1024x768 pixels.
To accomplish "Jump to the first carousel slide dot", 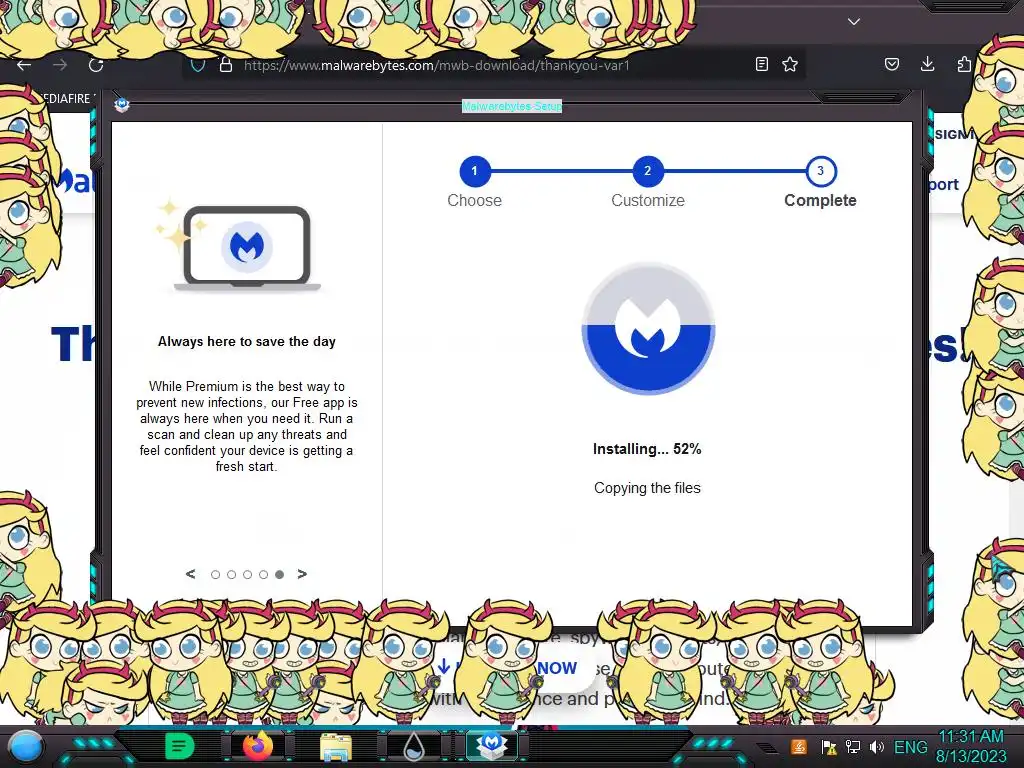I will pyautogui.click(x=216, y=575).
